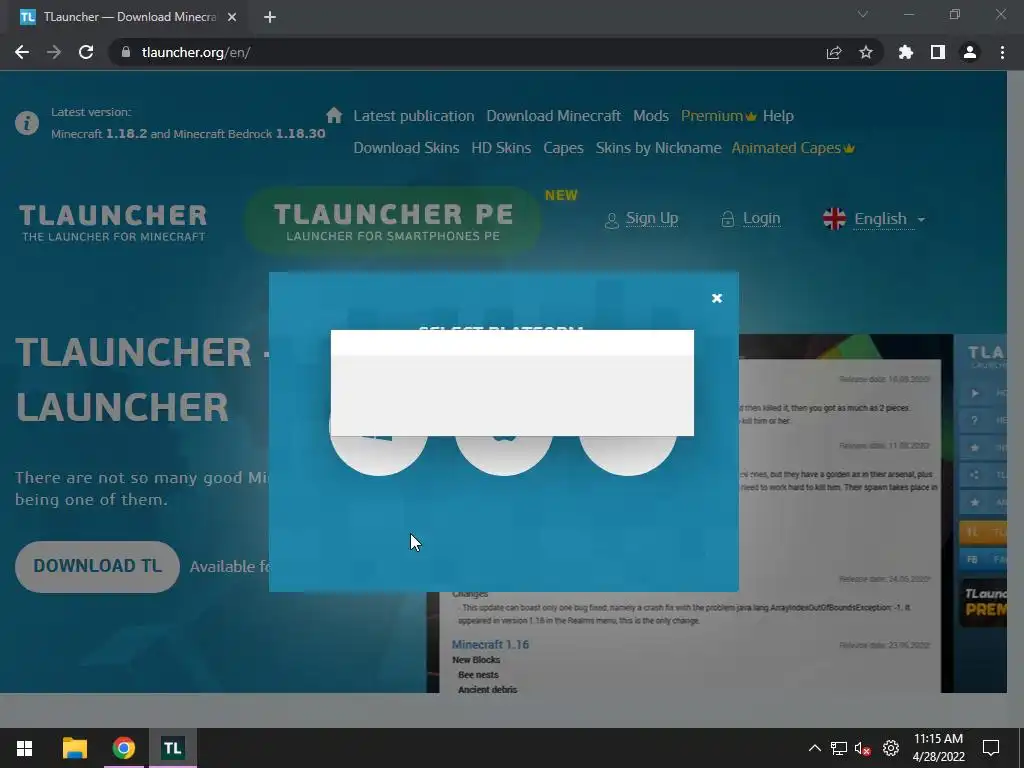The height and width of the screenshot is (768, 1024).
Task: Go to the site home icon
Action: click(x=334, y=116)
